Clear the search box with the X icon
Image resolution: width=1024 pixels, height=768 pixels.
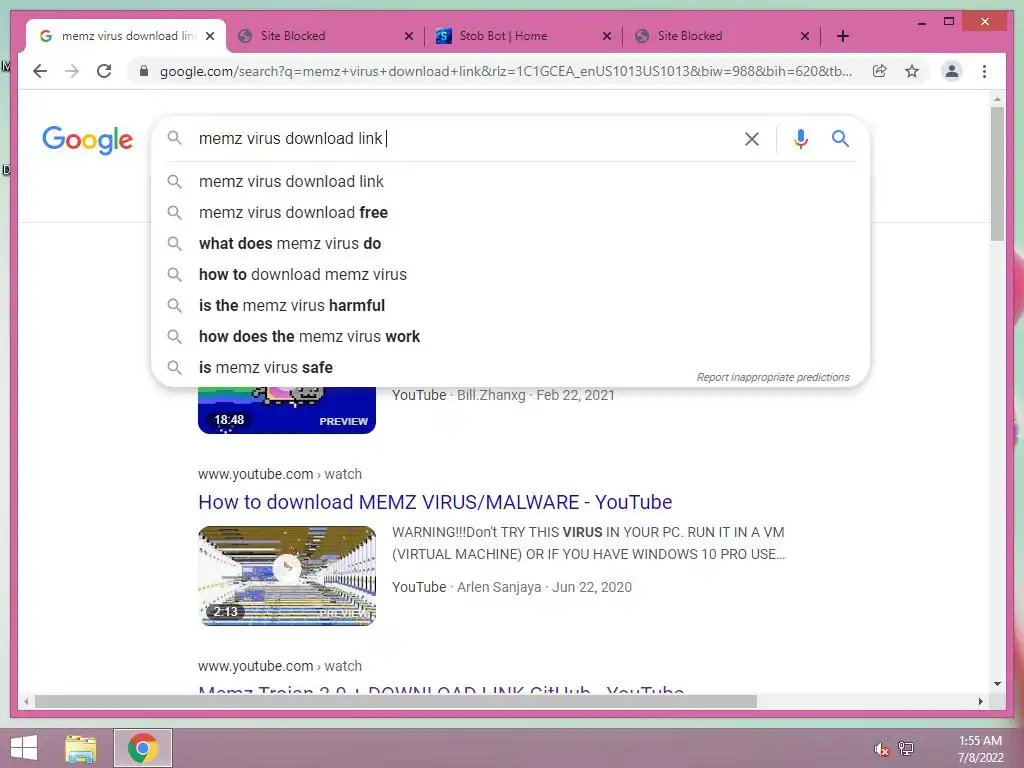coord(752,138)
